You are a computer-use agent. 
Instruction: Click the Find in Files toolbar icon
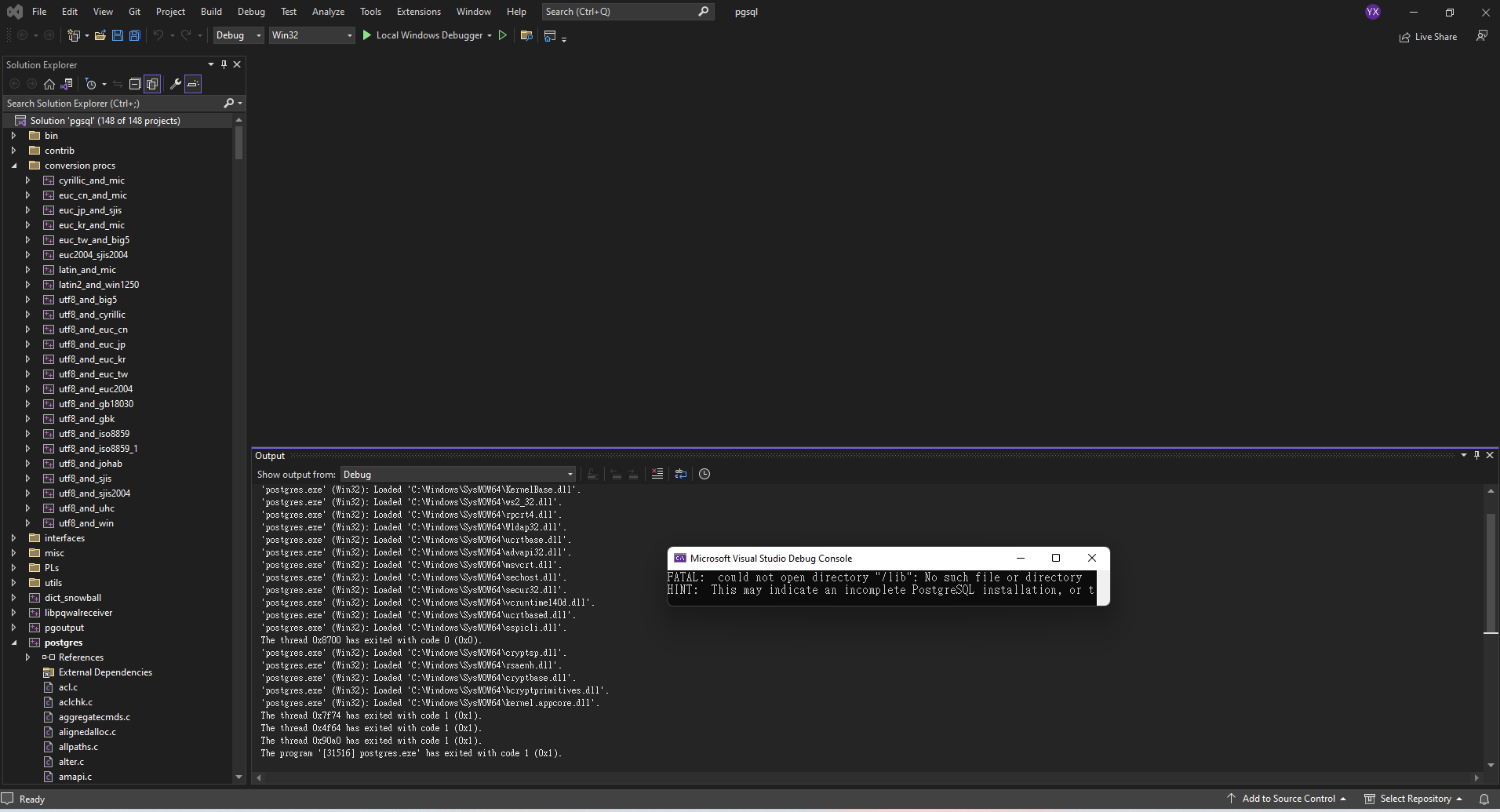pos(526,35)
